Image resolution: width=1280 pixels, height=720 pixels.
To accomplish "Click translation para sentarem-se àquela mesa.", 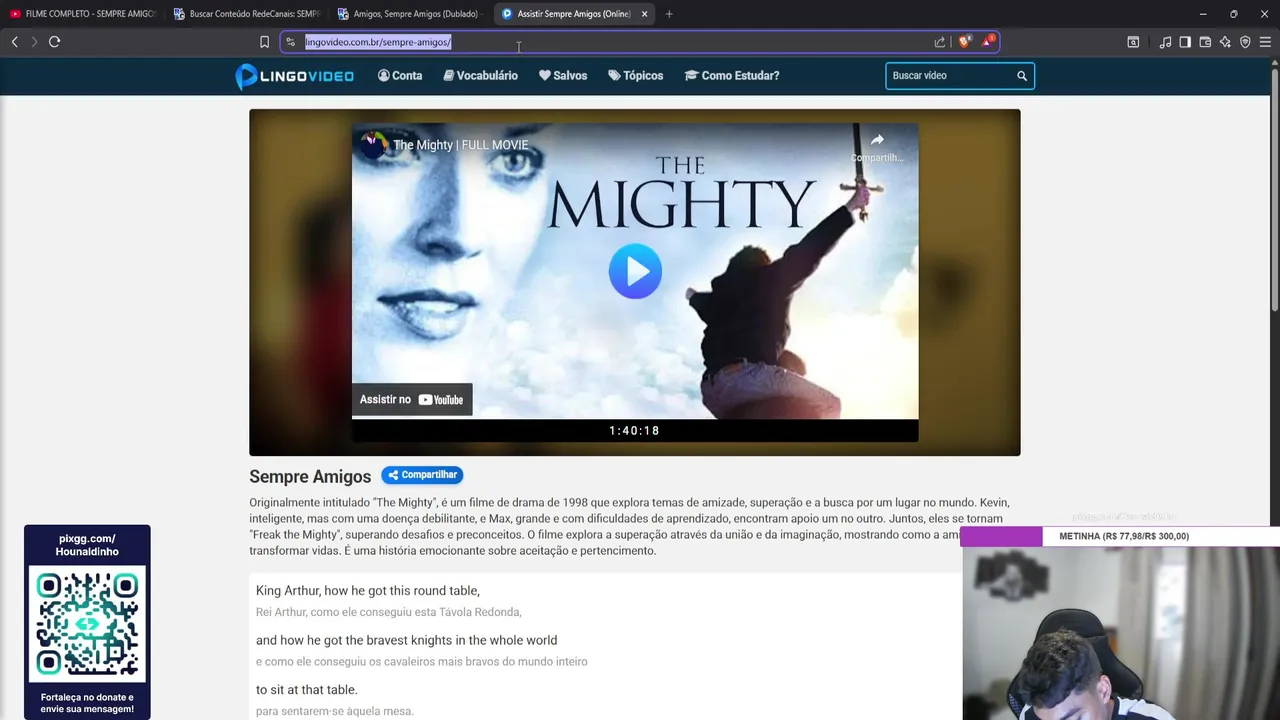I will [x=335, y=711].
